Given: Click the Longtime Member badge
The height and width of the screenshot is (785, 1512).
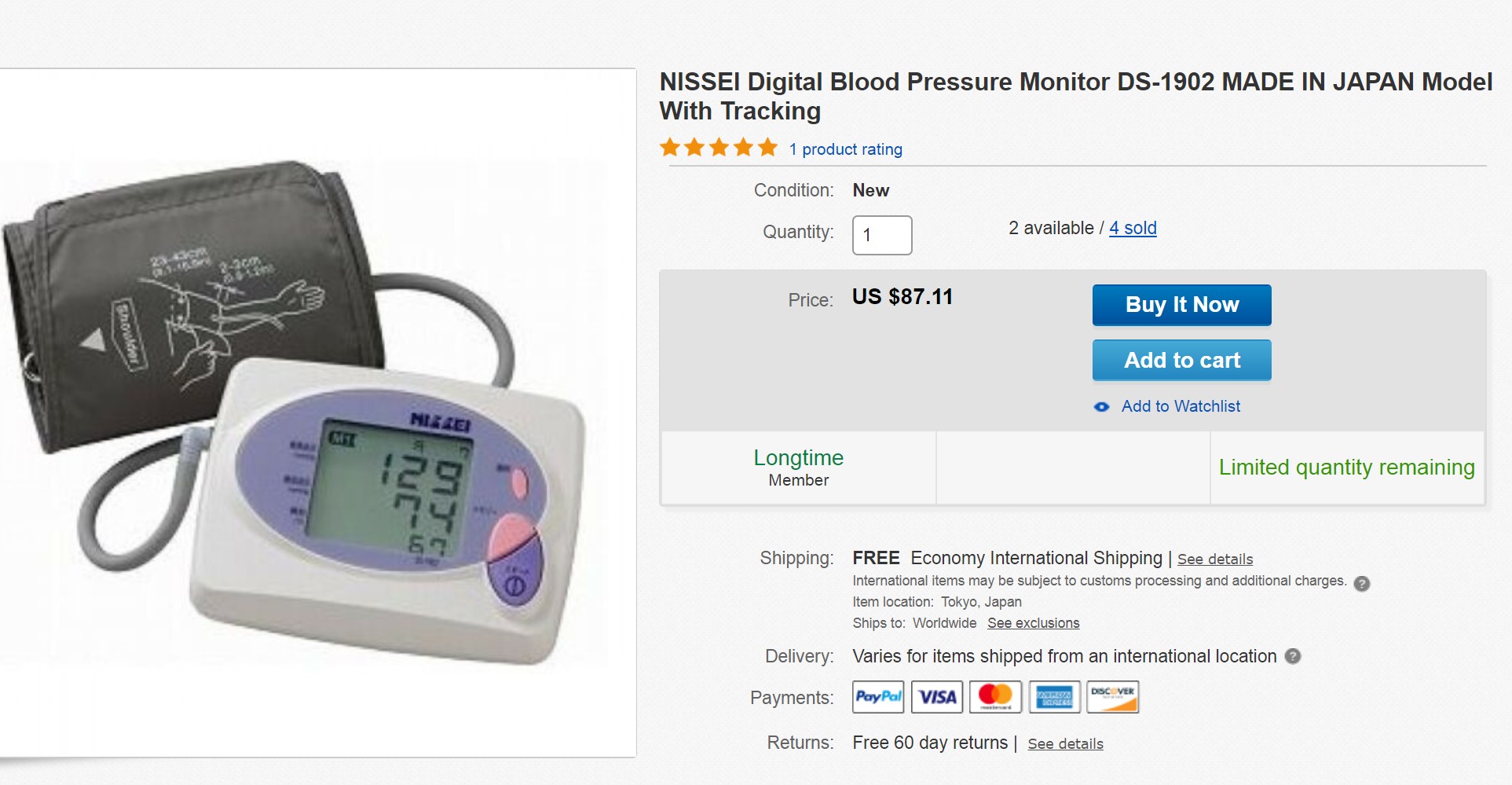Looking at the screenshot, I should point(798,468).
